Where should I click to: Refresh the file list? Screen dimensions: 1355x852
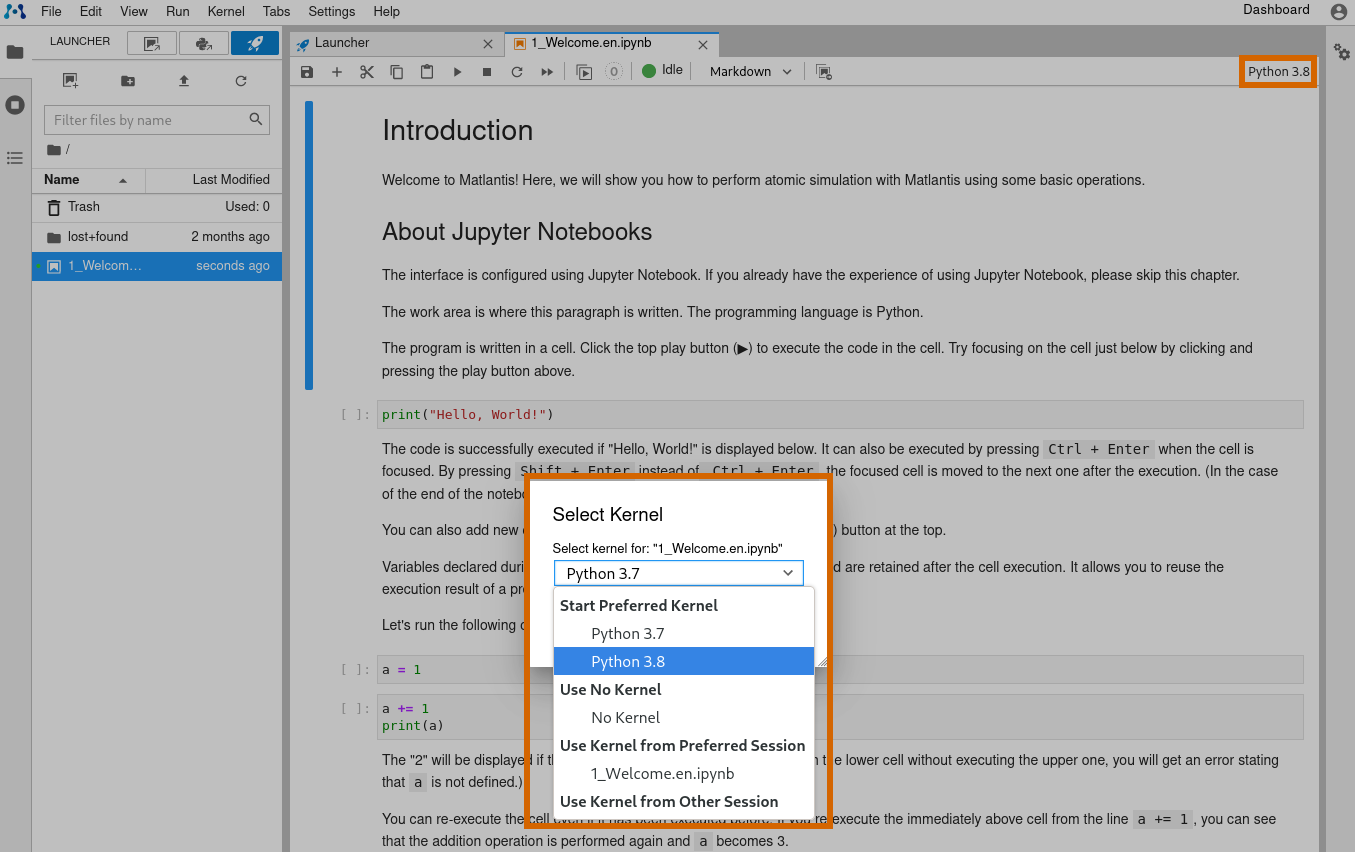(x=241, y=81)
